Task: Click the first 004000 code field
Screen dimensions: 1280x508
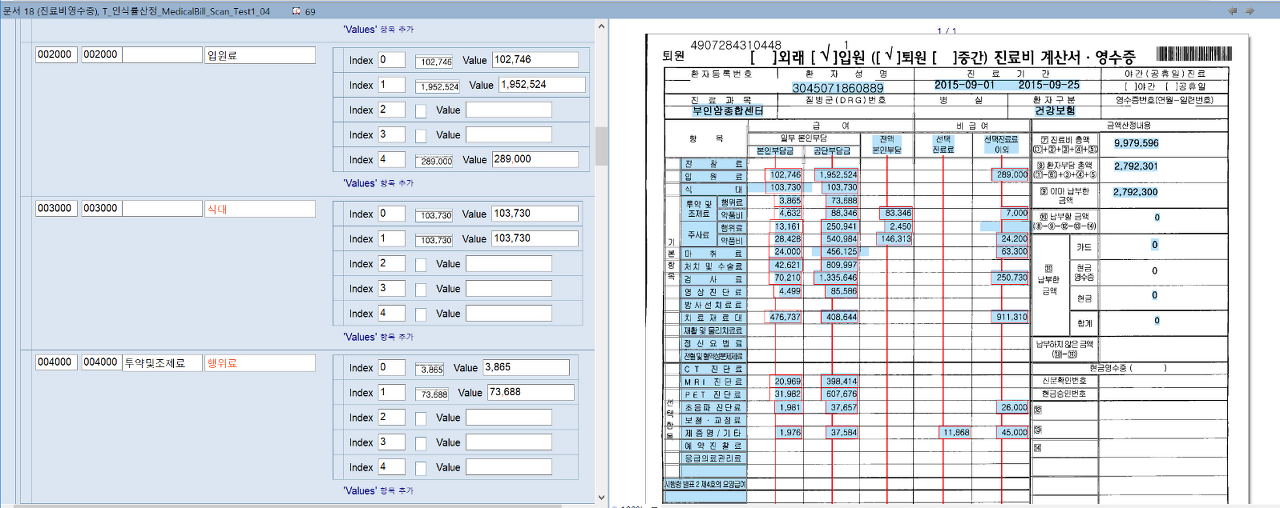Action: click(56, 362)
